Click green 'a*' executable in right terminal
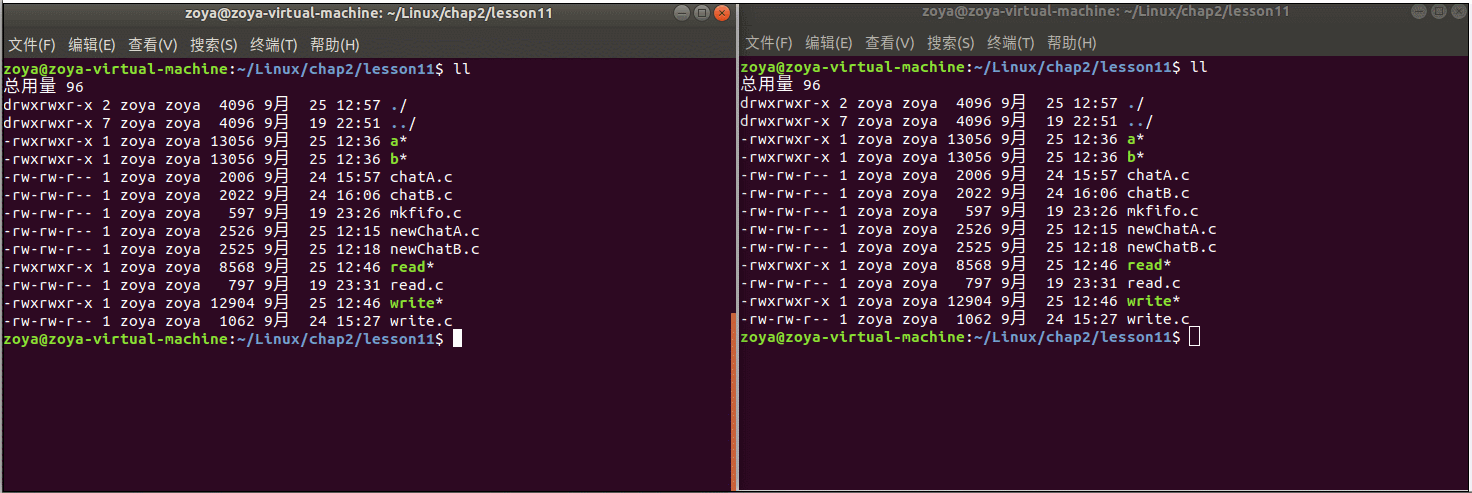The height and width of the screenshot is (493, 1472). coord(1136,139)
